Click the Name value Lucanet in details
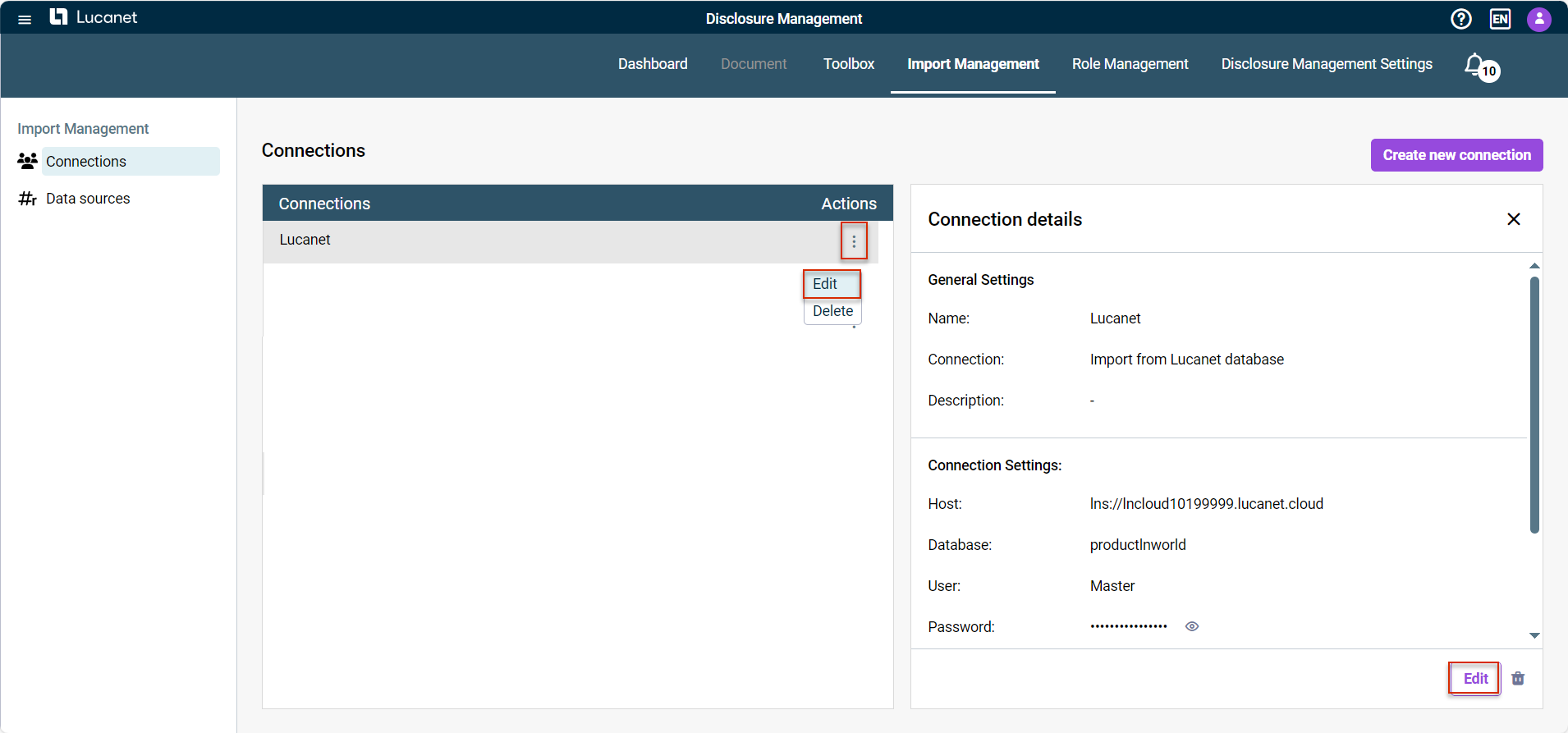 (x=1115, y=318)
